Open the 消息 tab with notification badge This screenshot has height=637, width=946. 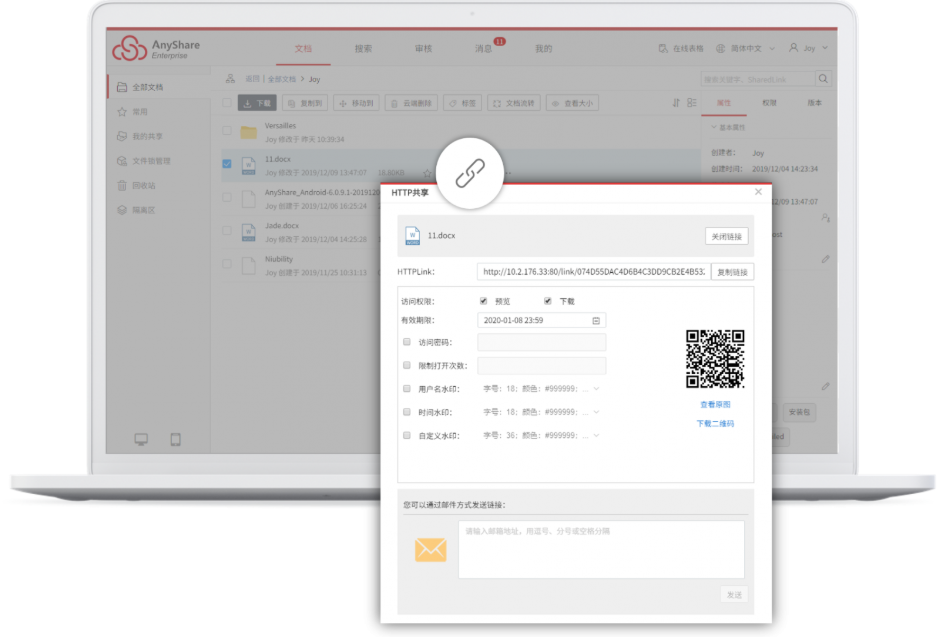click(x=483, y=48)
